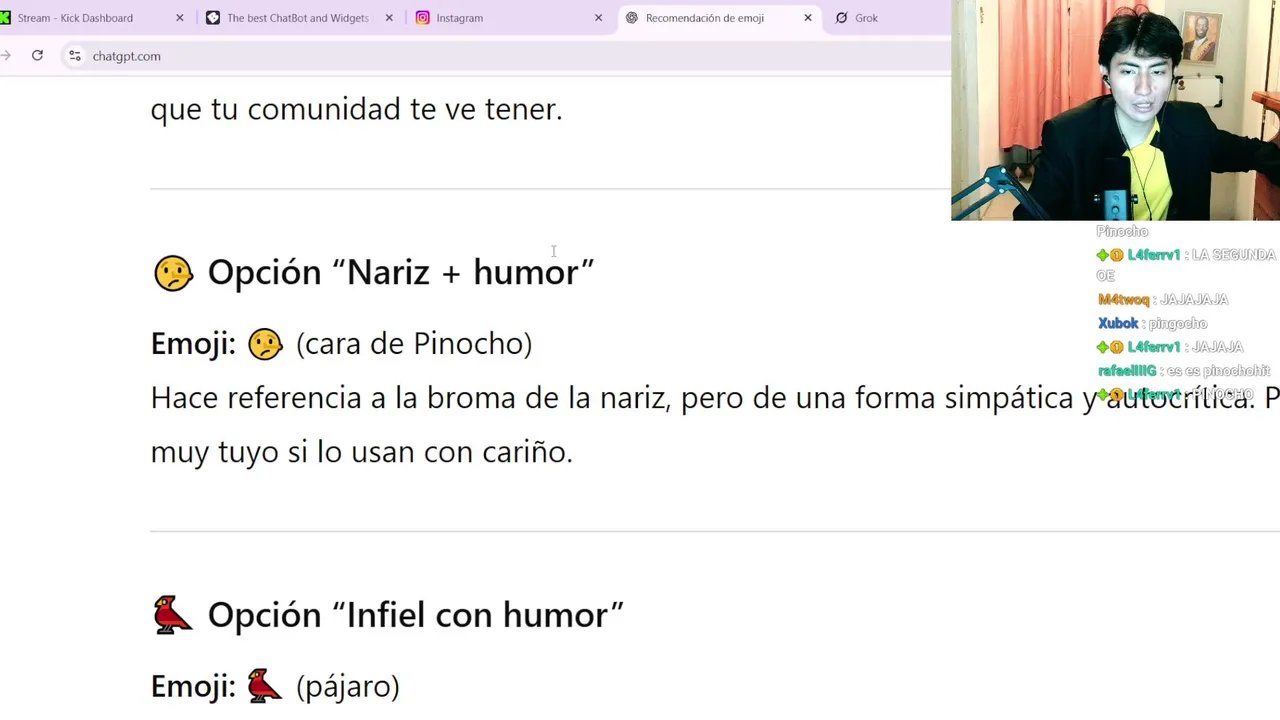This screenshot has width=1280, height=720.
Task: Click the Xubok username in chat
Action: (x=1118, y=323)
